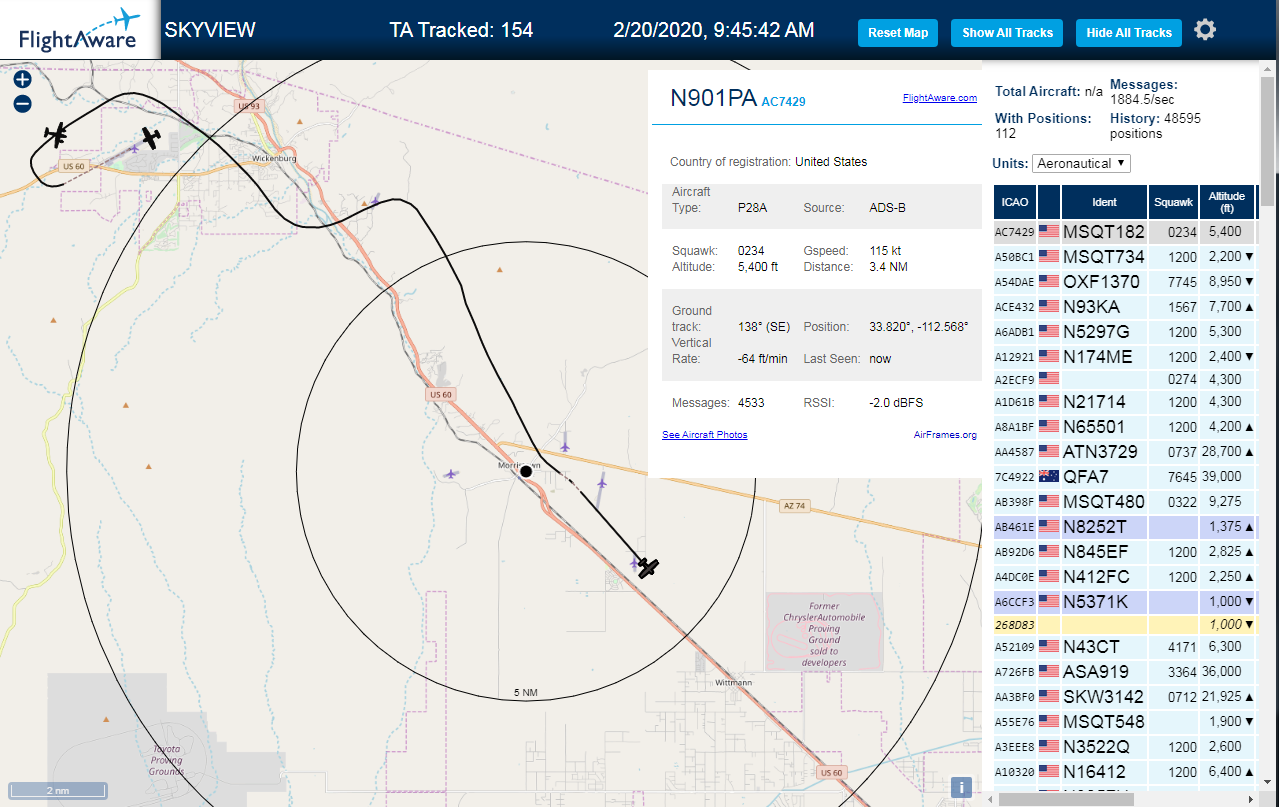Click Show All Tracks
1279x807 pixels.
click(1007, 33)
